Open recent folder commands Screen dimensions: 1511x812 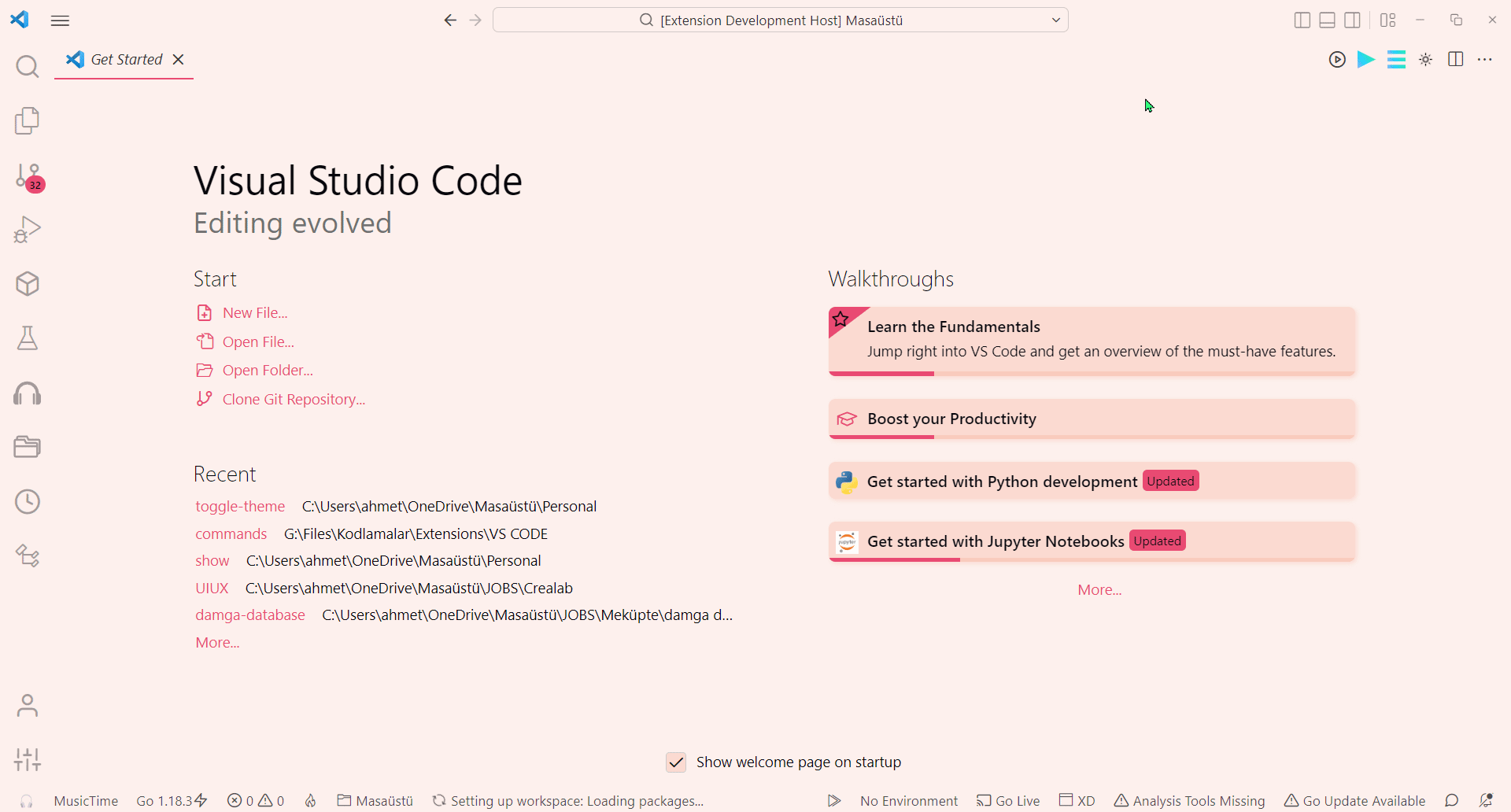tap(231, 534)
